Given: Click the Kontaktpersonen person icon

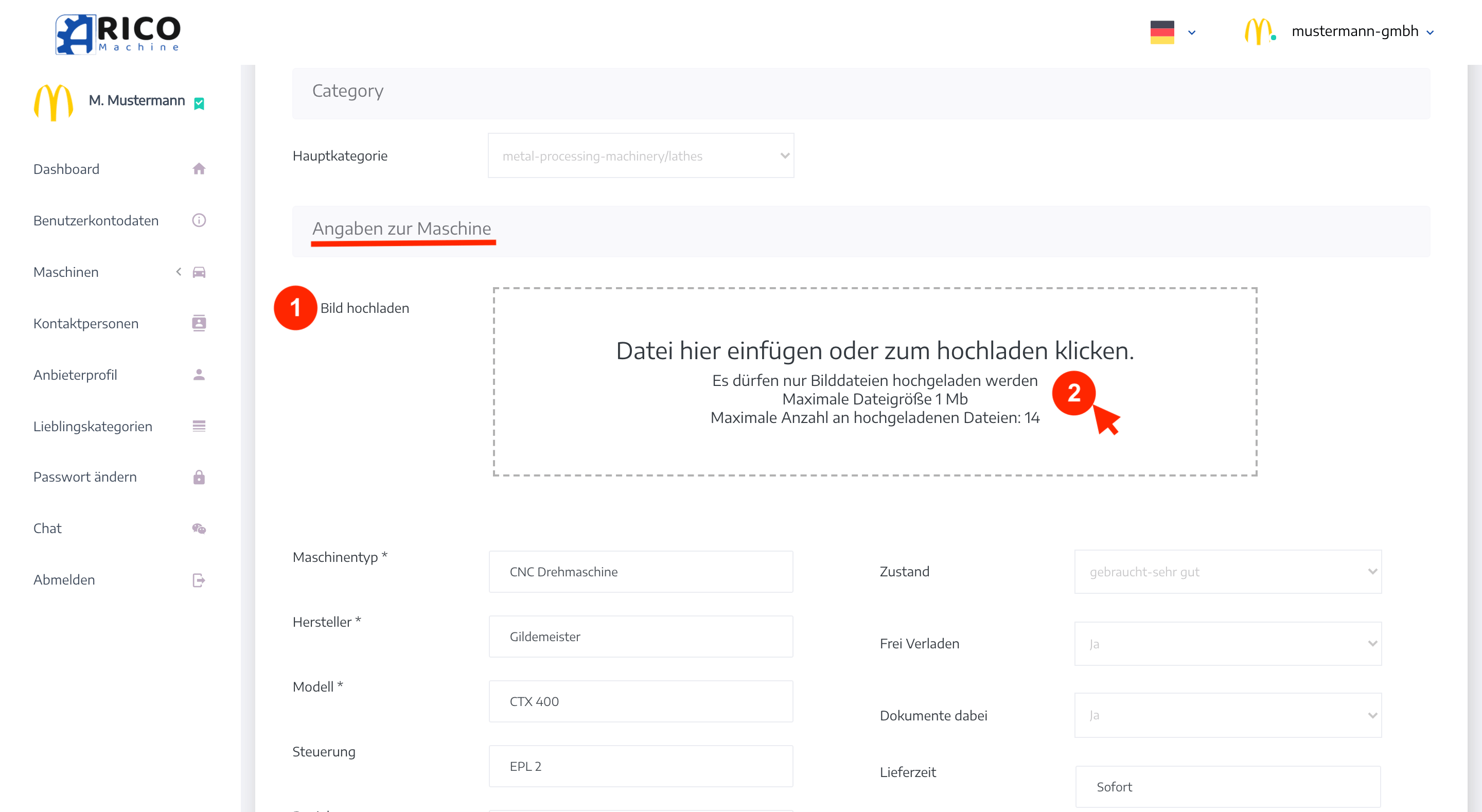Looking at the screenshot, I should point(199,323).
